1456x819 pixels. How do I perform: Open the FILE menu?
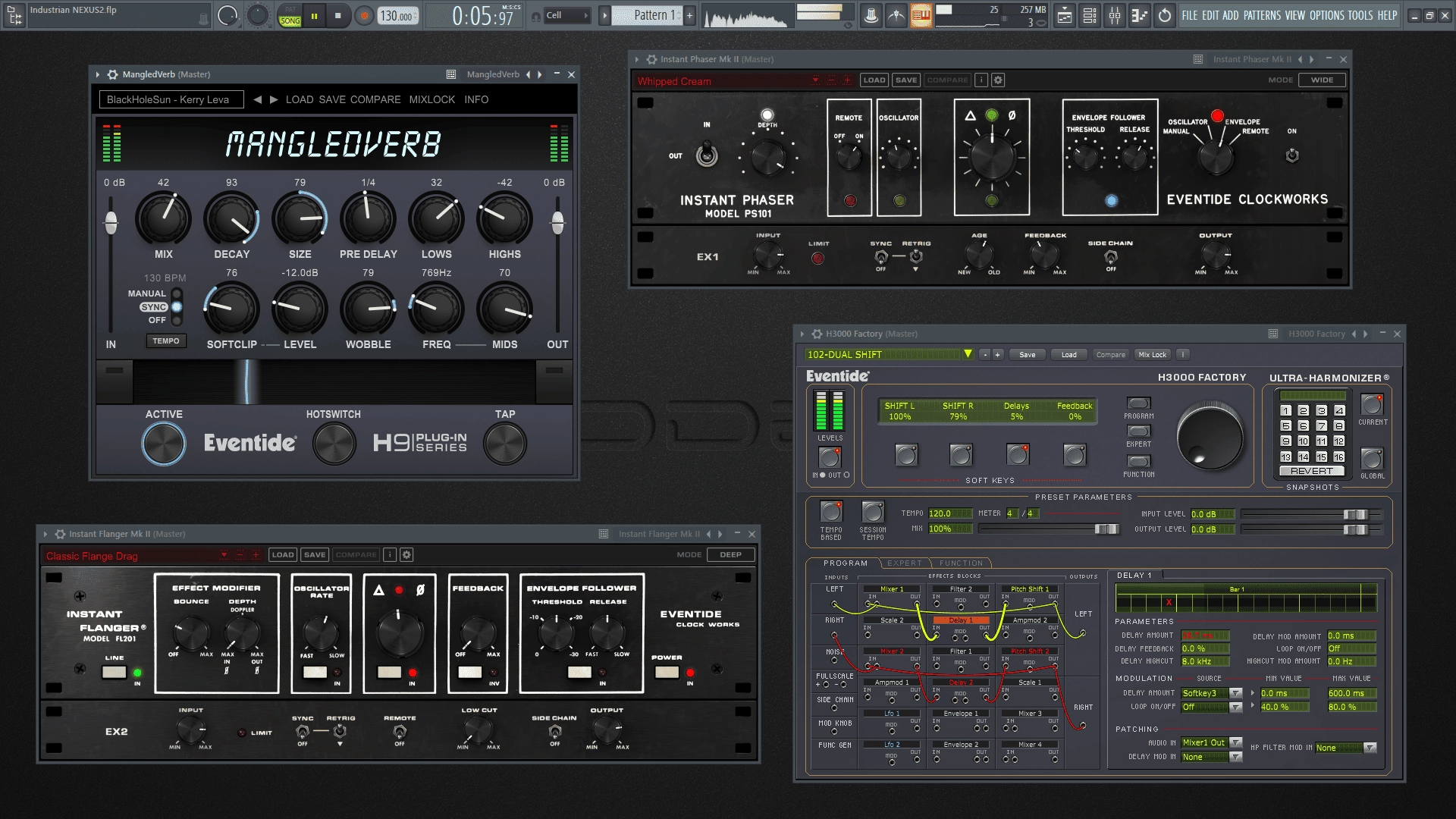click(1189, 15)
